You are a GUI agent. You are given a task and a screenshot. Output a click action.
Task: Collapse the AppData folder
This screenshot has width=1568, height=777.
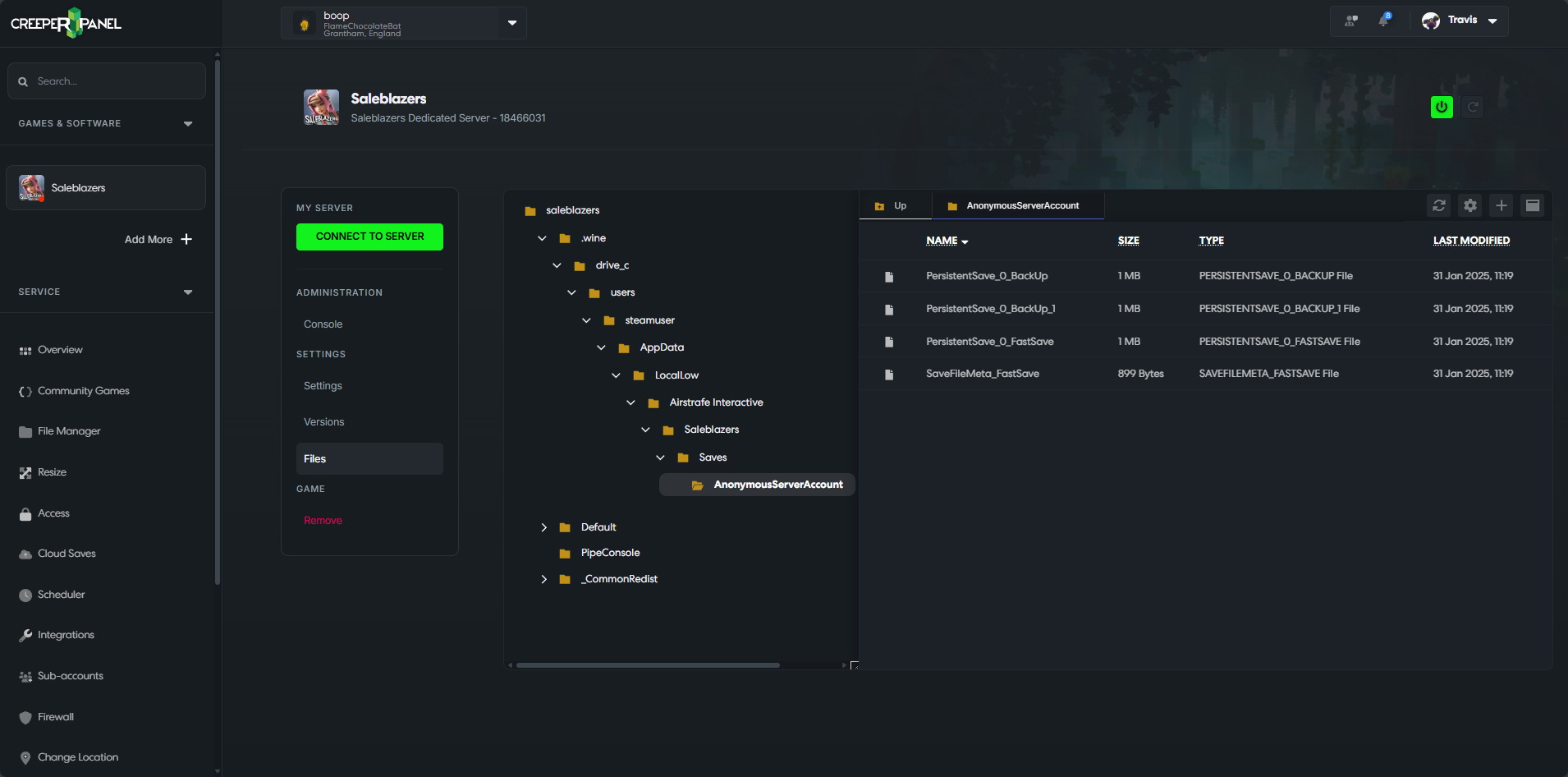coord(601,347)
